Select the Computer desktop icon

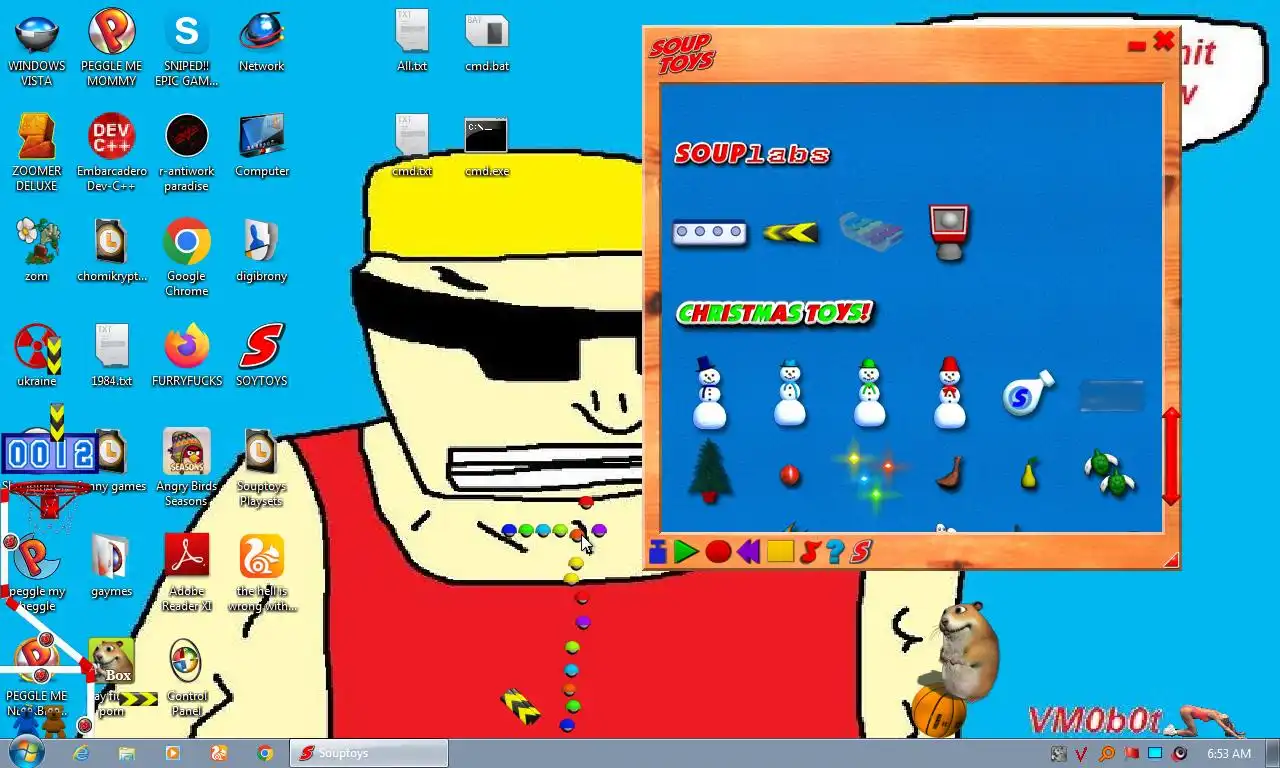261,147
